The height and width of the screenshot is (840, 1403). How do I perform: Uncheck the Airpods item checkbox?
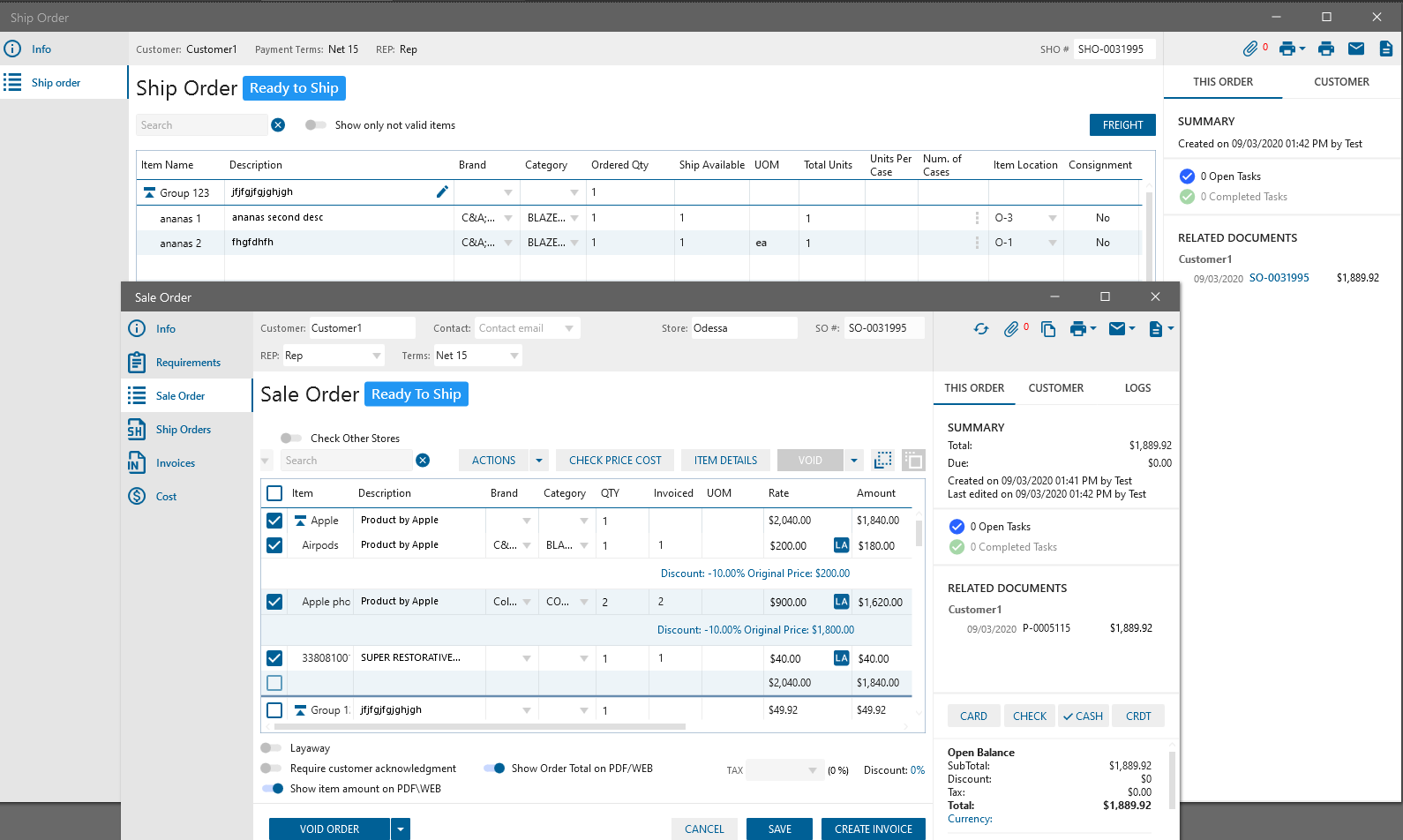click(274, 545)
